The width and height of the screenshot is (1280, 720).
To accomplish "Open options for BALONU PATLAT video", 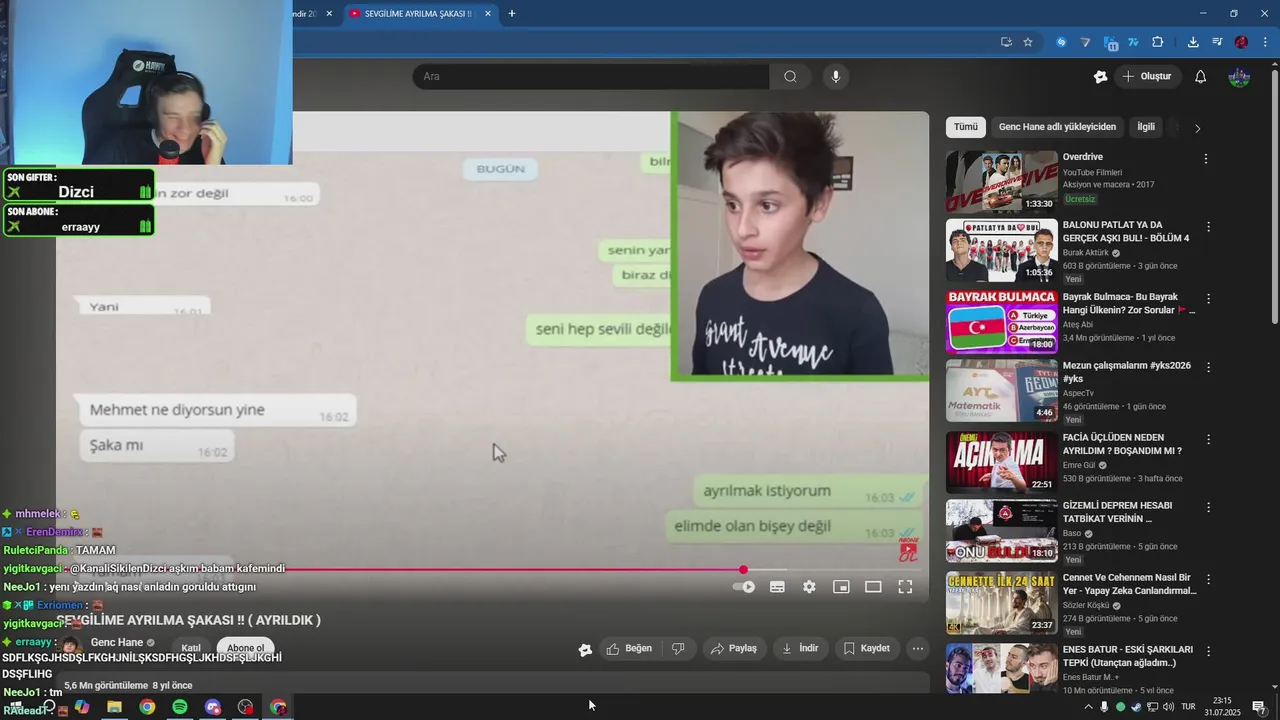I will (x=1208, y=227).
